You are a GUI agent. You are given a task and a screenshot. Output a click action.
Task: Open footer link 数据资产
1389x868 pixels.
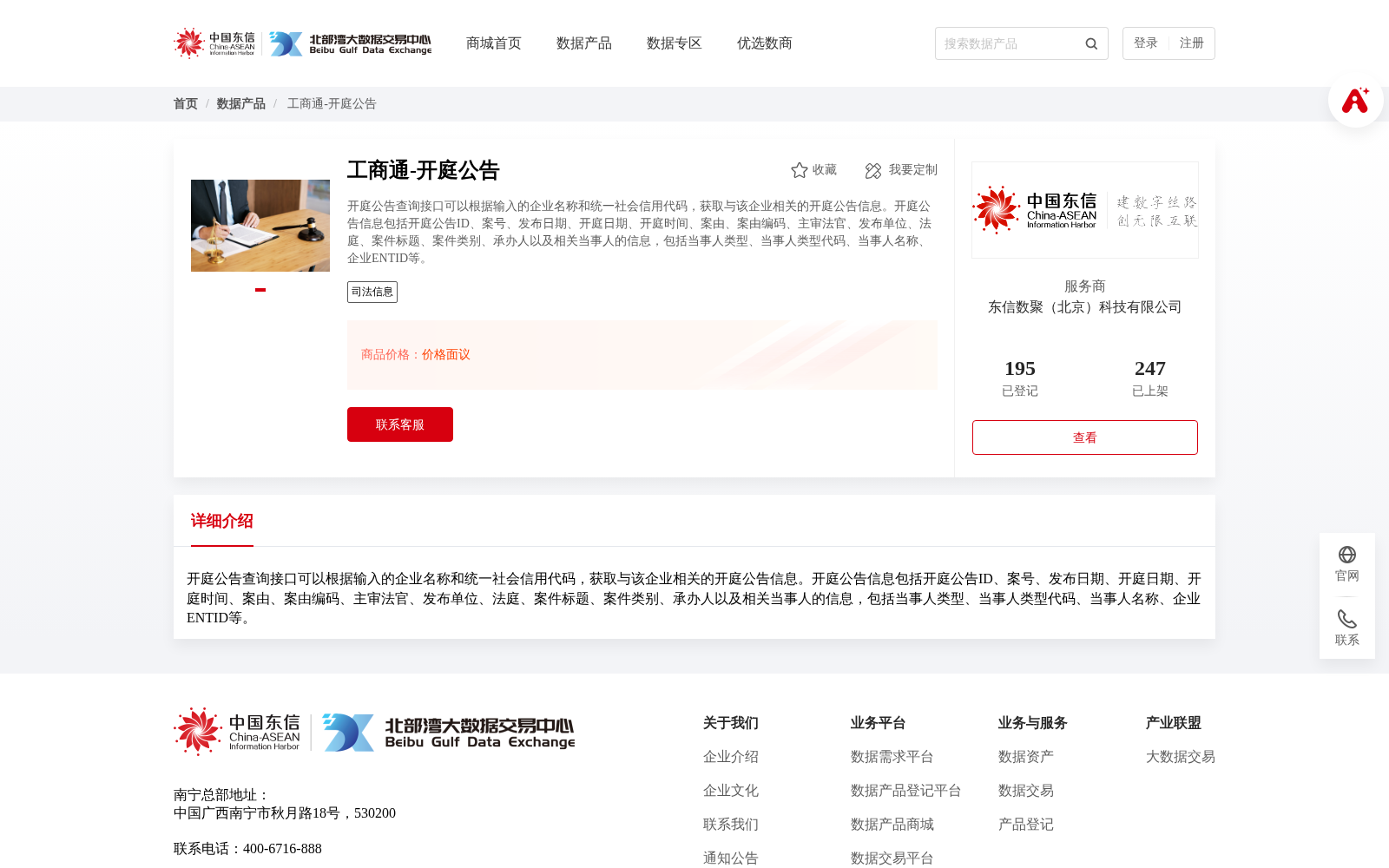coord(1026,757)
